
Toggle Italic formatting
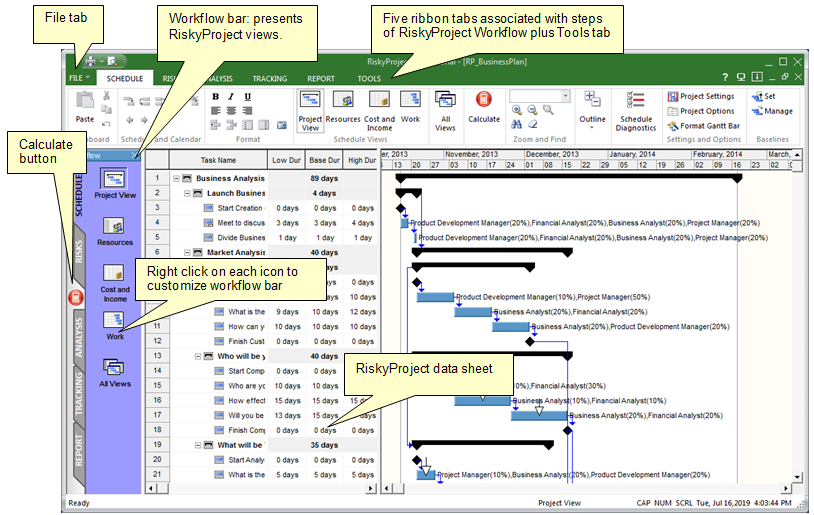click(x=231, y=97)
